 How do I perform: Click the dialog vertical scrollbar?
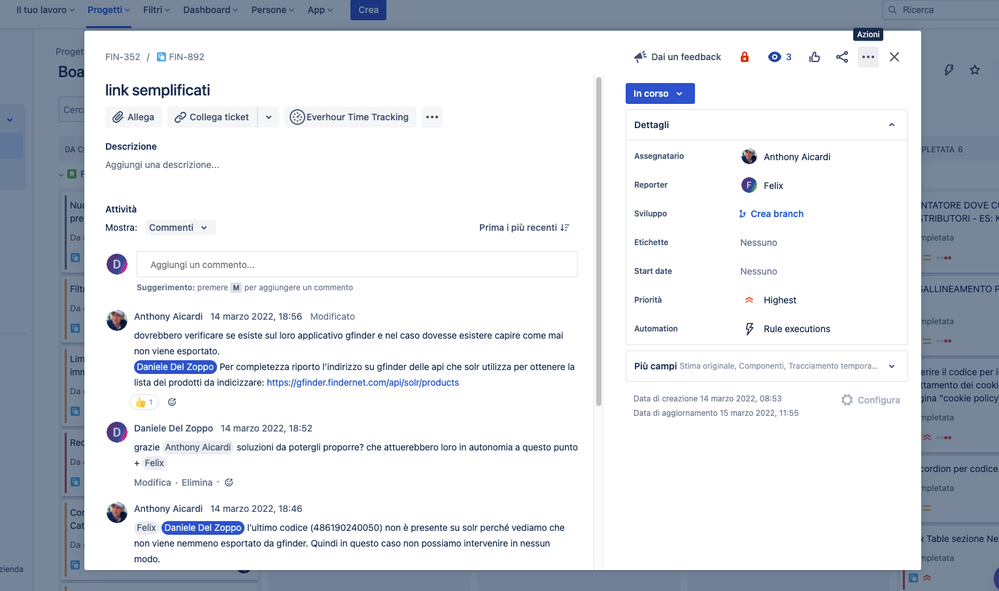click(x=598, y=242)
